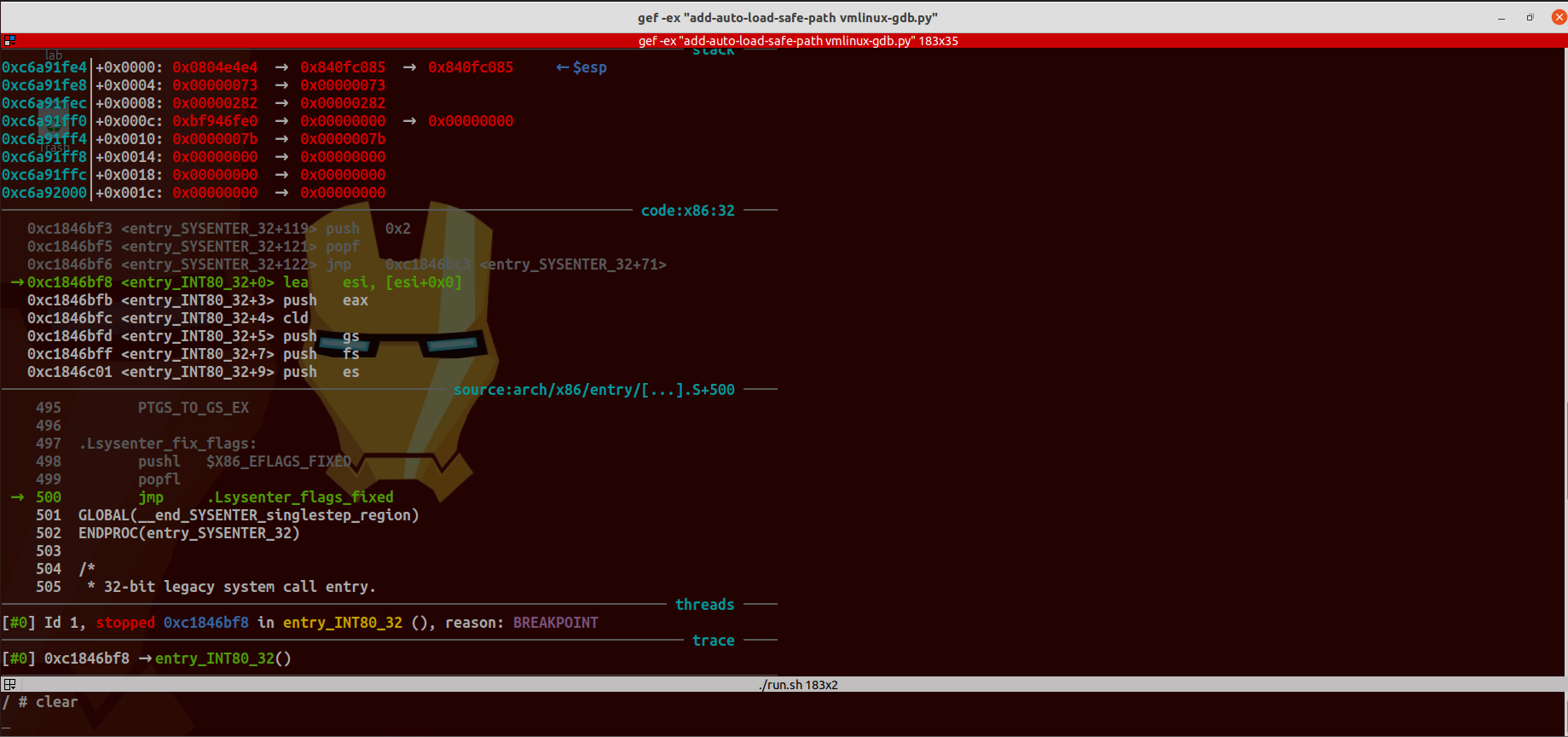The image size is (1568, 737).
Task: Click the code:x86:32 section header
Action: pyautogui.click(x=687, y=211)
